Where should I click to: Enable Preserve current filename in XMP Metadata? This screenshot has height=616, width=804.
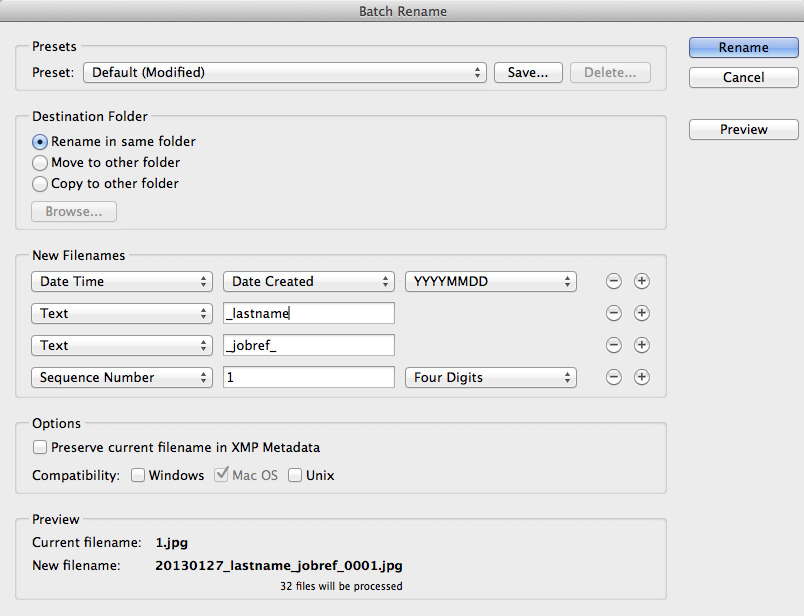pyautogui.click(x=40, y=448)
